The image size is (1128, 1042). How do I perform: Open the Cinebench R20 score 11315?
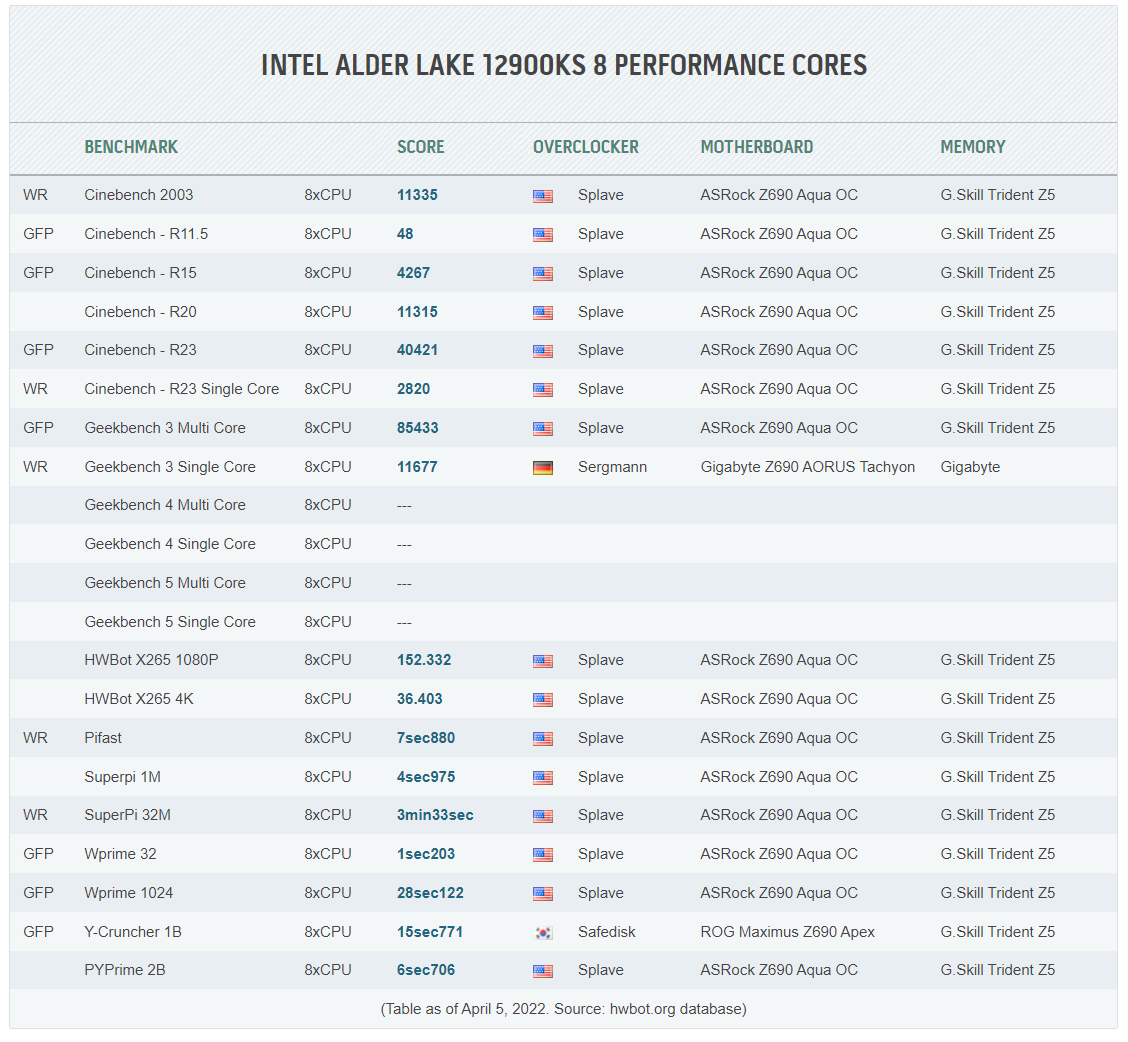point(417,312)
